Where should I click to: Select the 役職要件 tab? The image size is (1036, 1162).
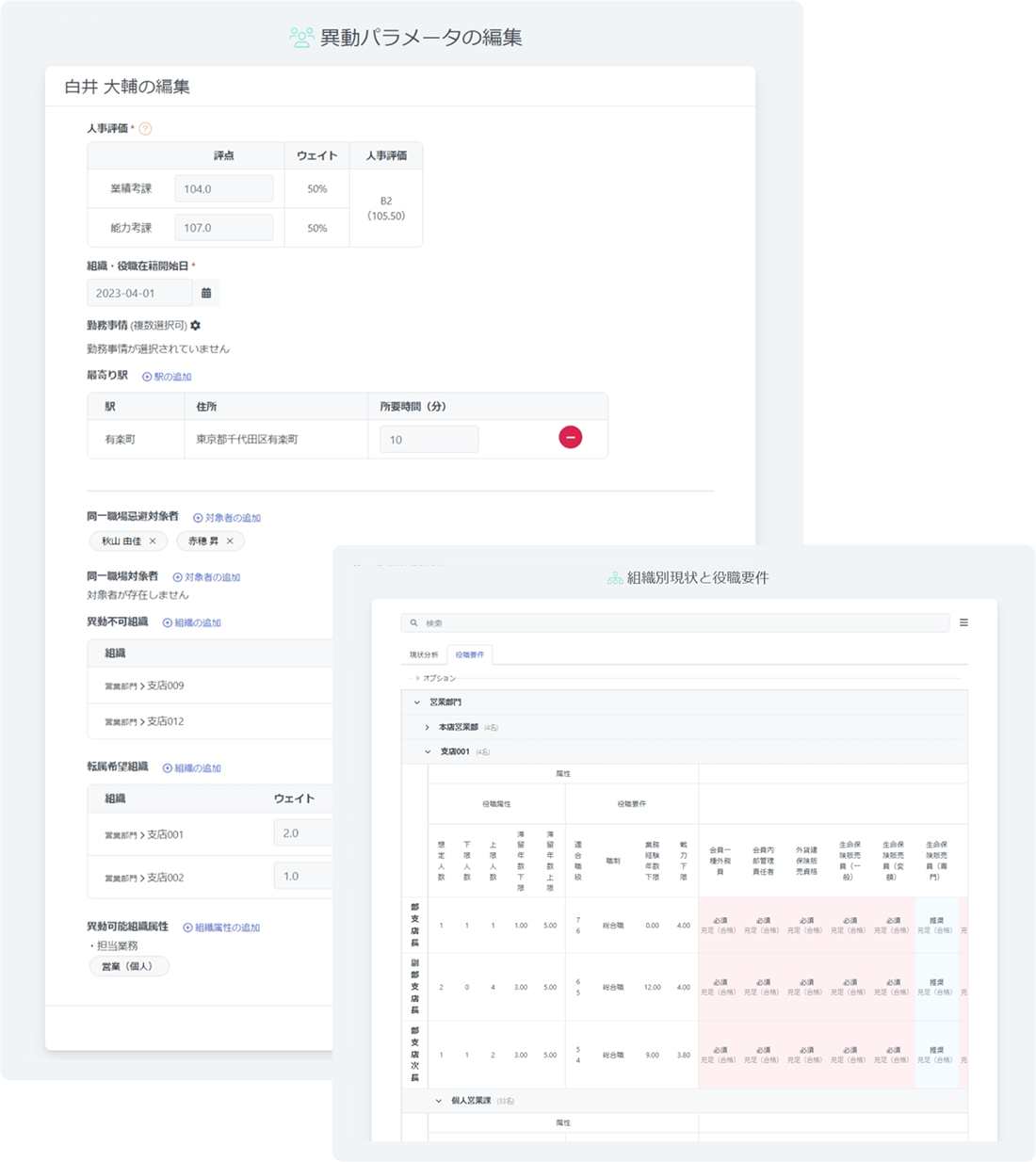point(470,654)
